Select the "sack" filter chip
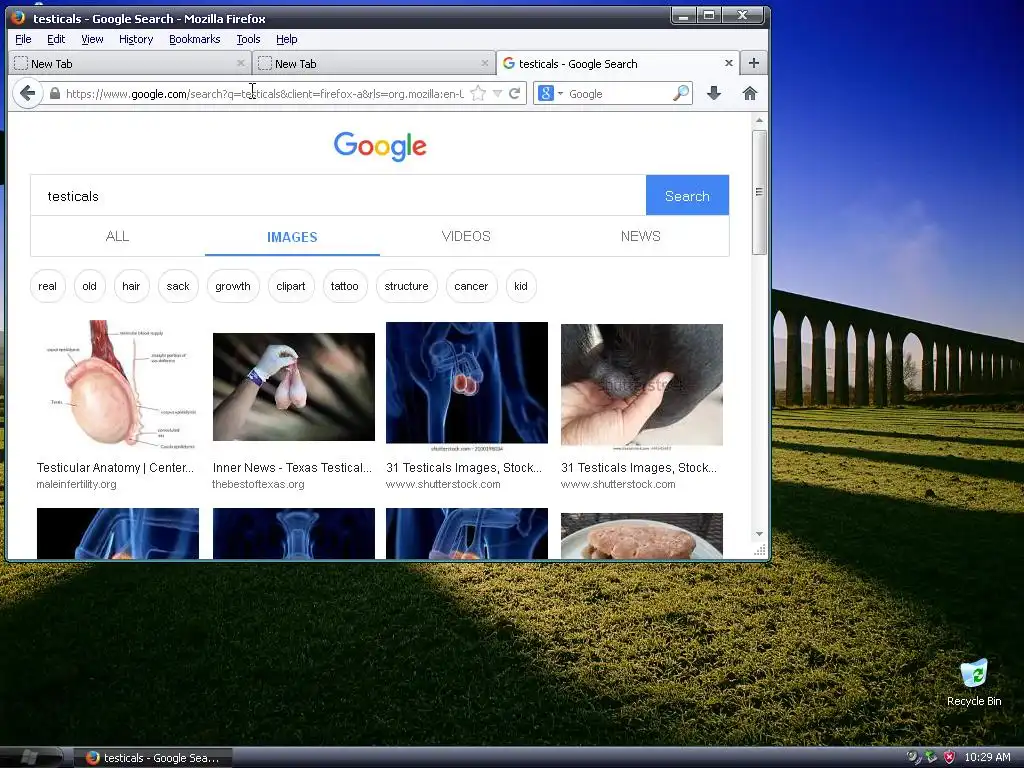The height and width of the screenshot is (768, 1024). tap(178, 286)
